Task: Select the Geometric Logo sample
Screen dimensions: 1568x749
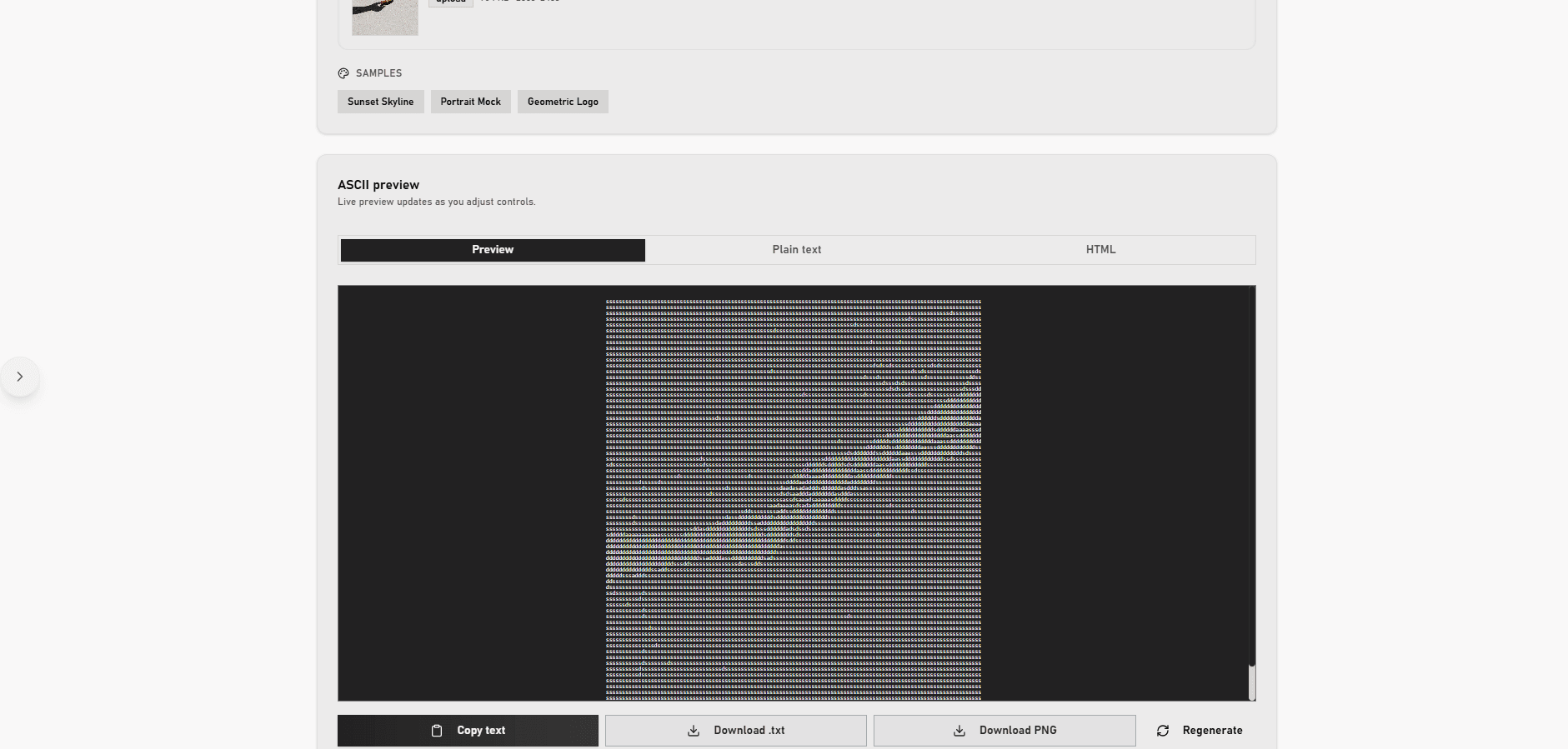Action: coord(563,102)
